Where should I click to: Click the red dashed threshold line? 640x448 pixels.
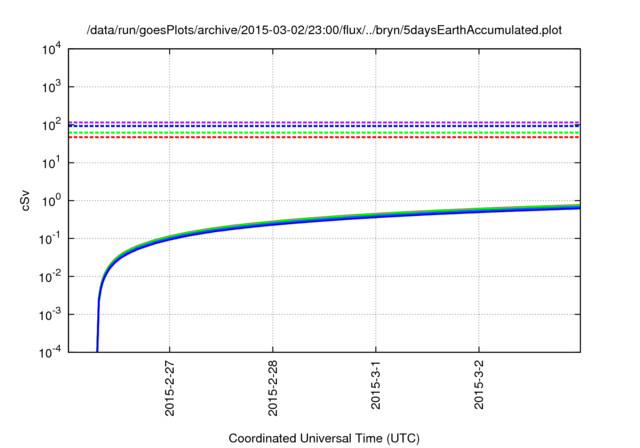[324, 137]
